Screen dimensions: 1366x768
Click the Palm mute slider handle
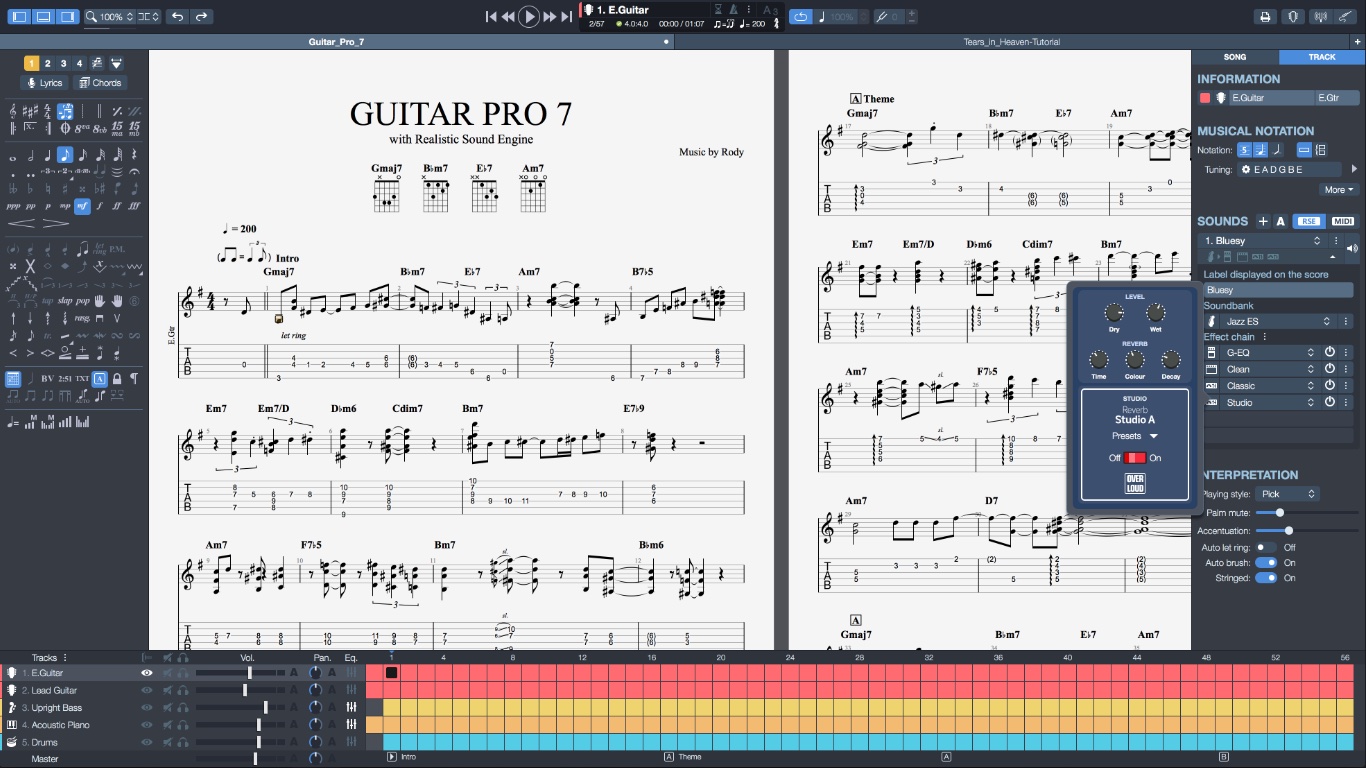point(1279,513)
